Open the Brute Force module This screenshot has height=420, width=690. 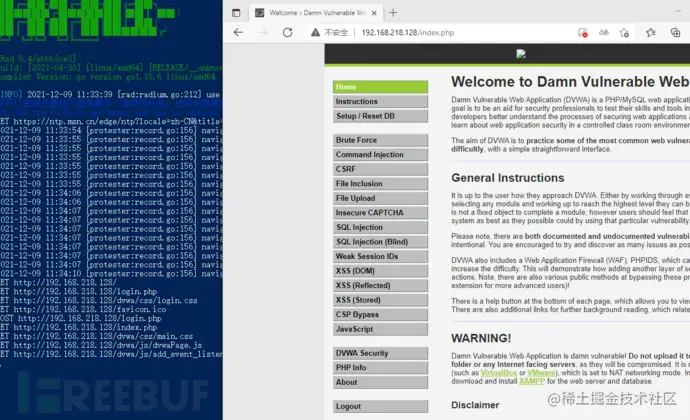[x=380, y=140]
